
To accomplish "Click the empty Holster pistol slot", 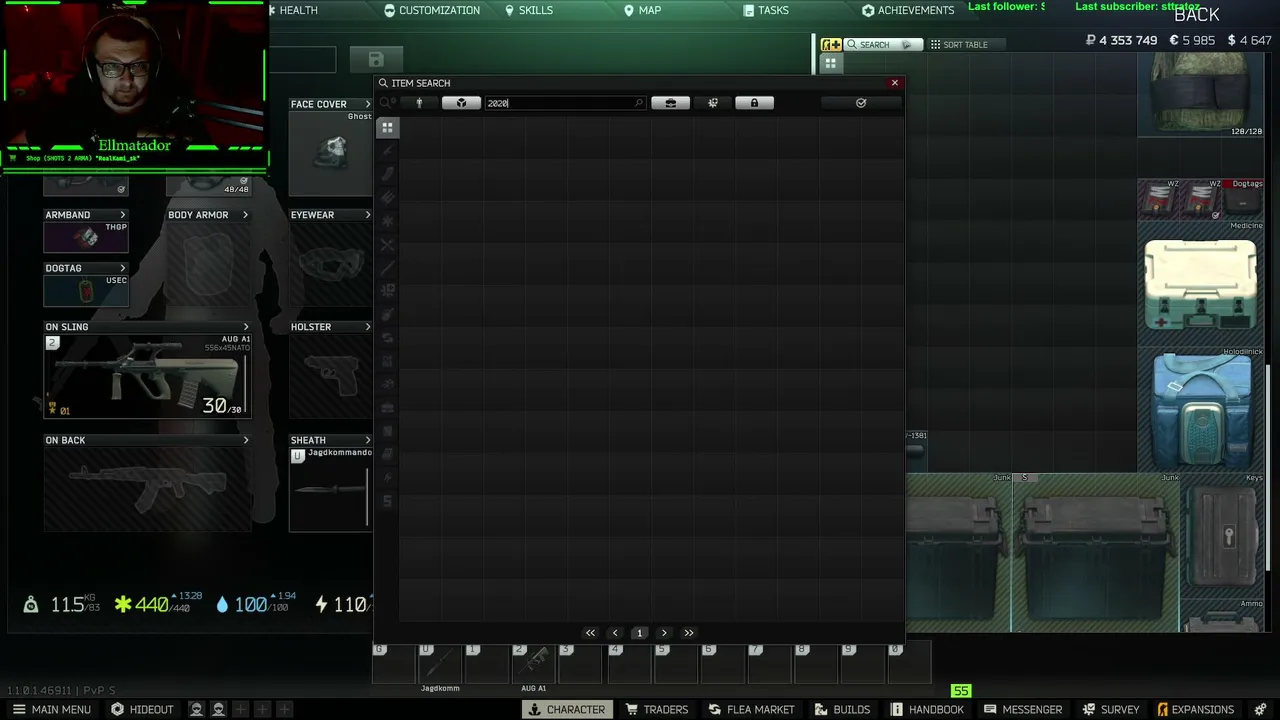I will coord(331,376).
